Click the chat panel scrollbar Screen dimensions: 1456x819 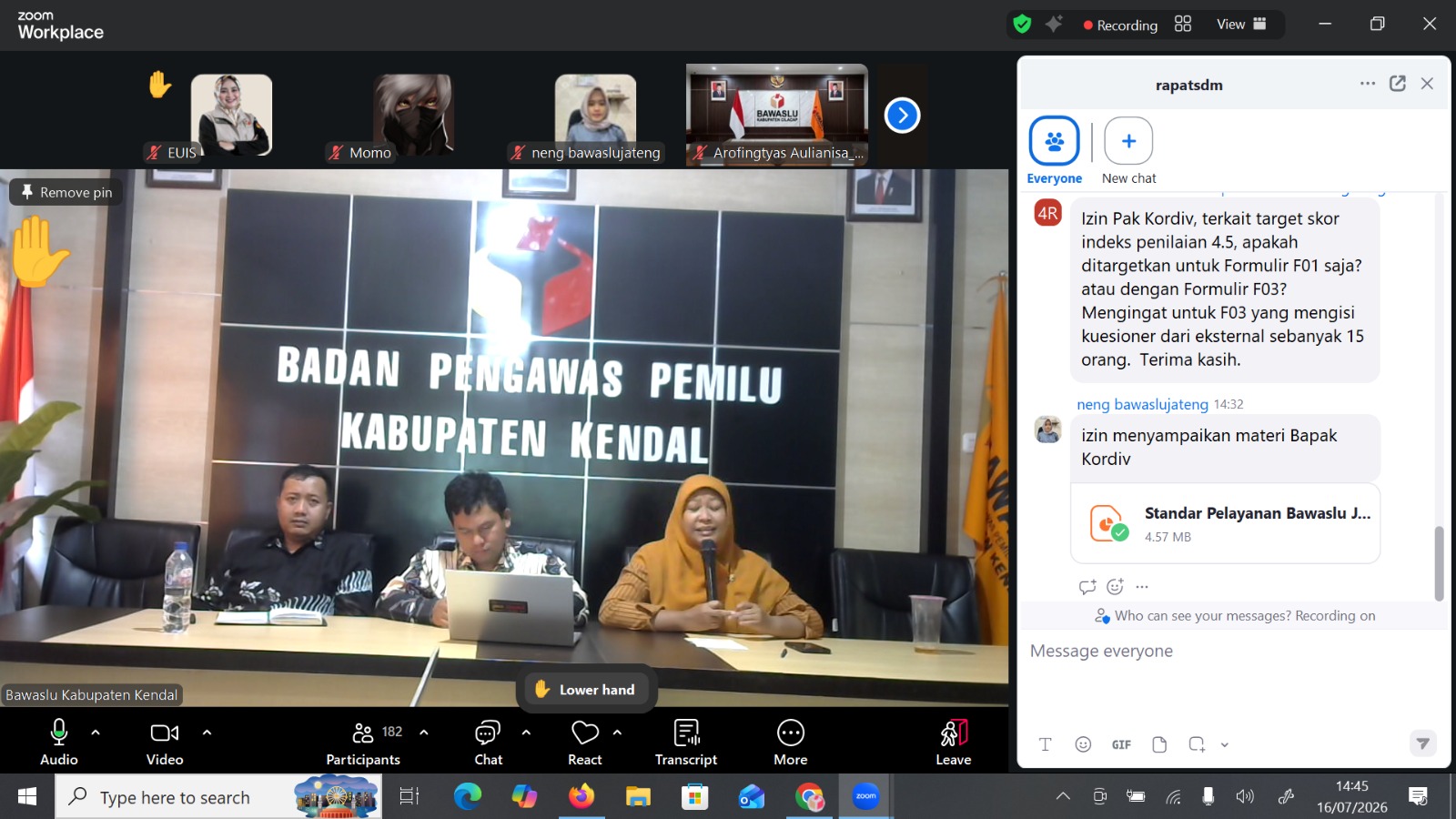pyautogui.click(x=1439, y=563)
